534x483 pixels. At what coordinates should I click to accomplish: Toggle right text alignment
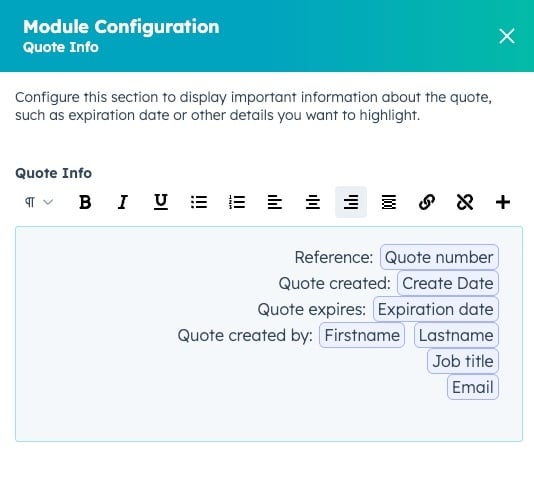pos(351,202)
